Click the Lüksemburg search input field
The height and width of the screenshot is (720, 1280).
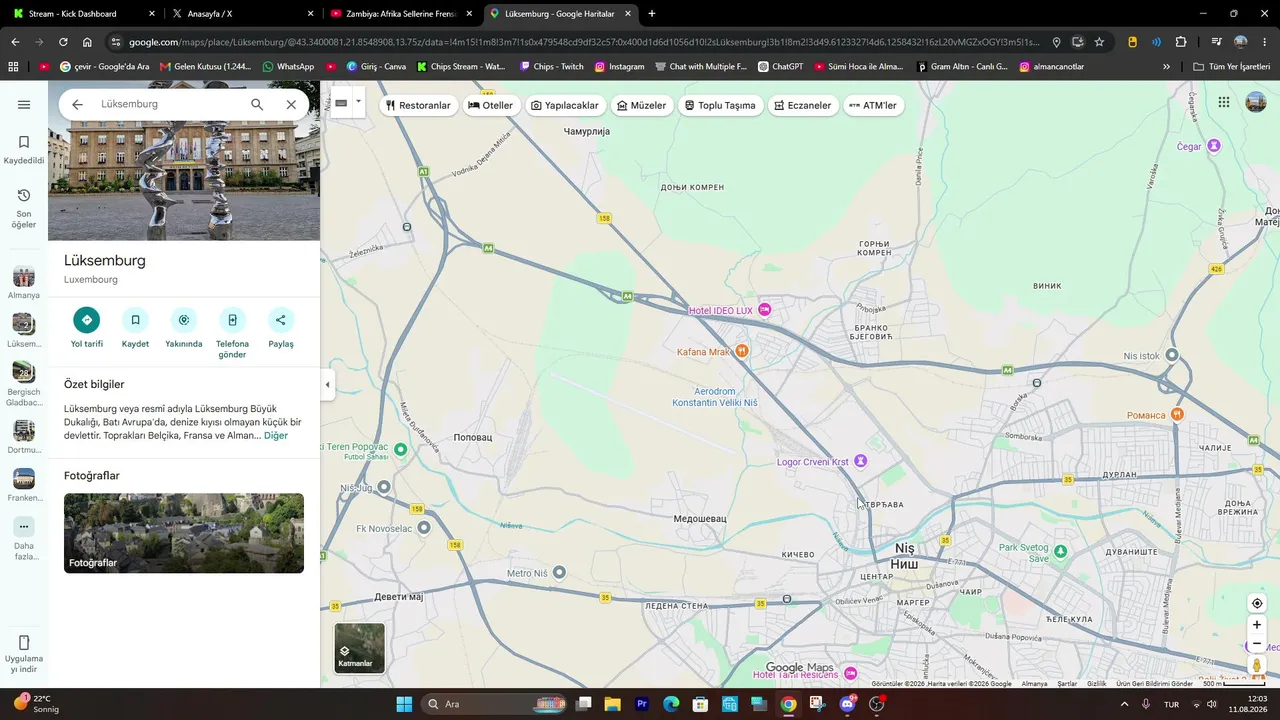coord(168,104)
